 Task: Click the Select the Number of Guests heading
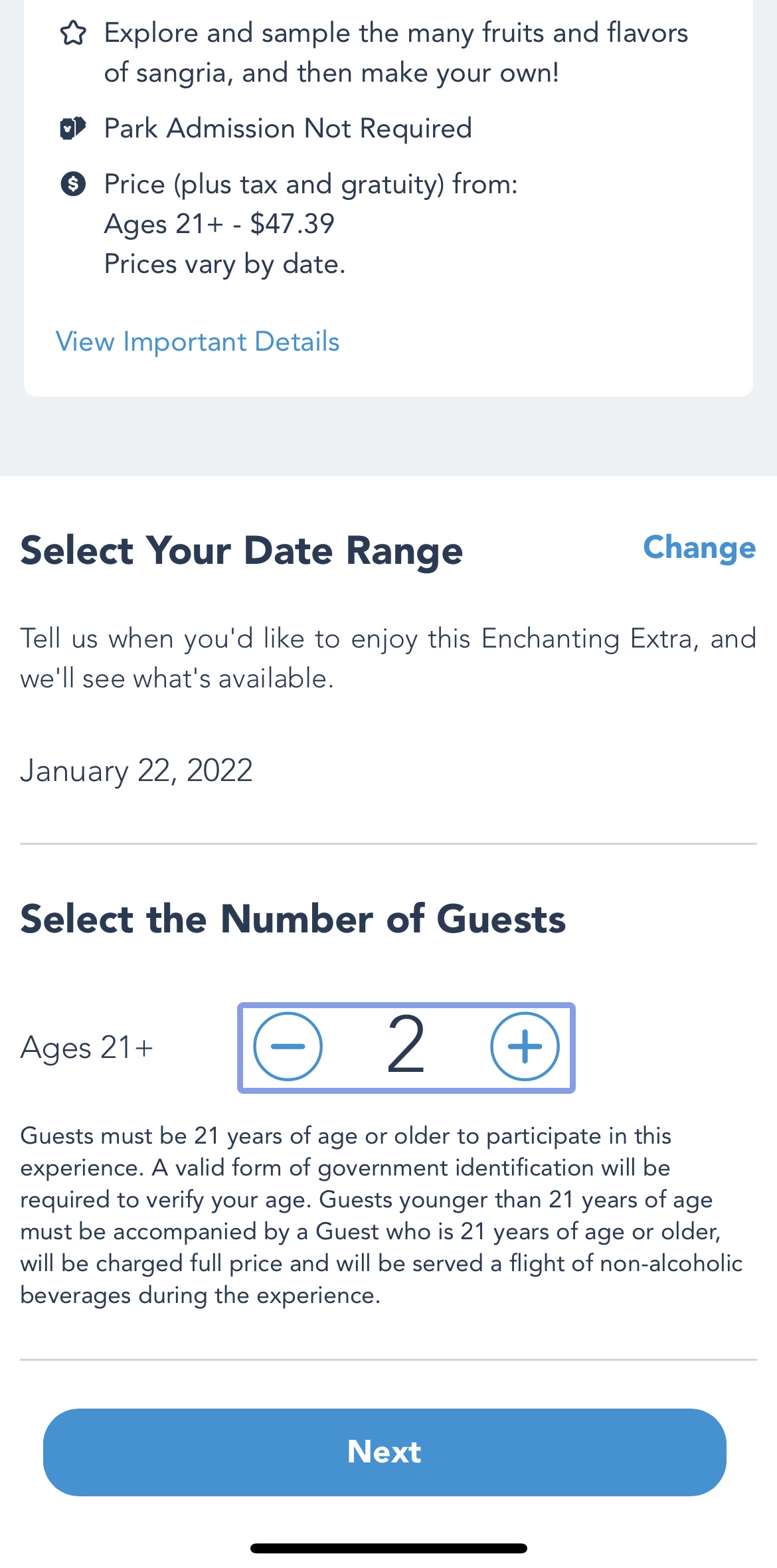tap(293, 918)
